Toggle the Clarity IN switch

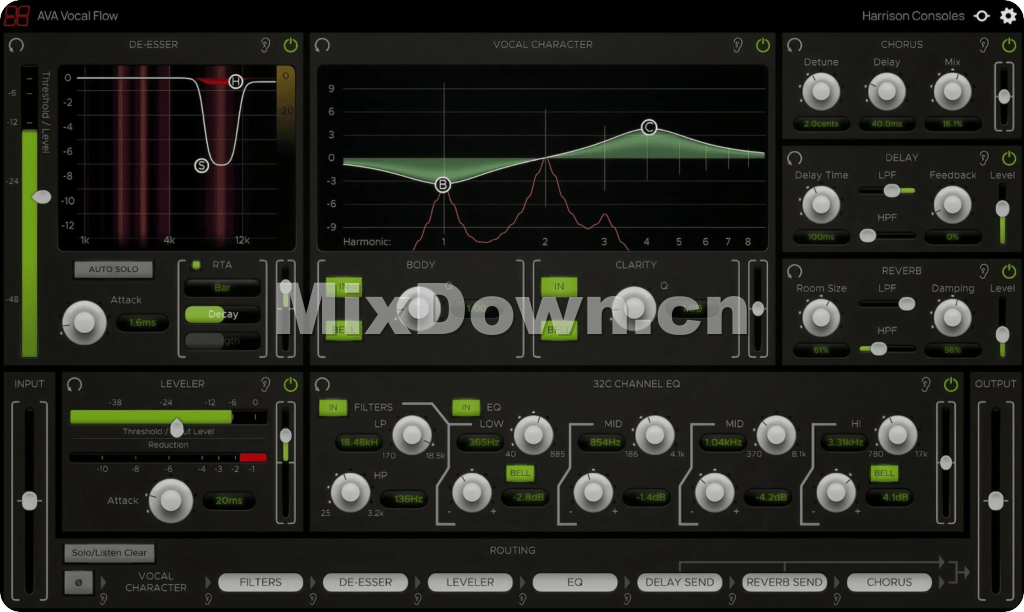[559, 286]
